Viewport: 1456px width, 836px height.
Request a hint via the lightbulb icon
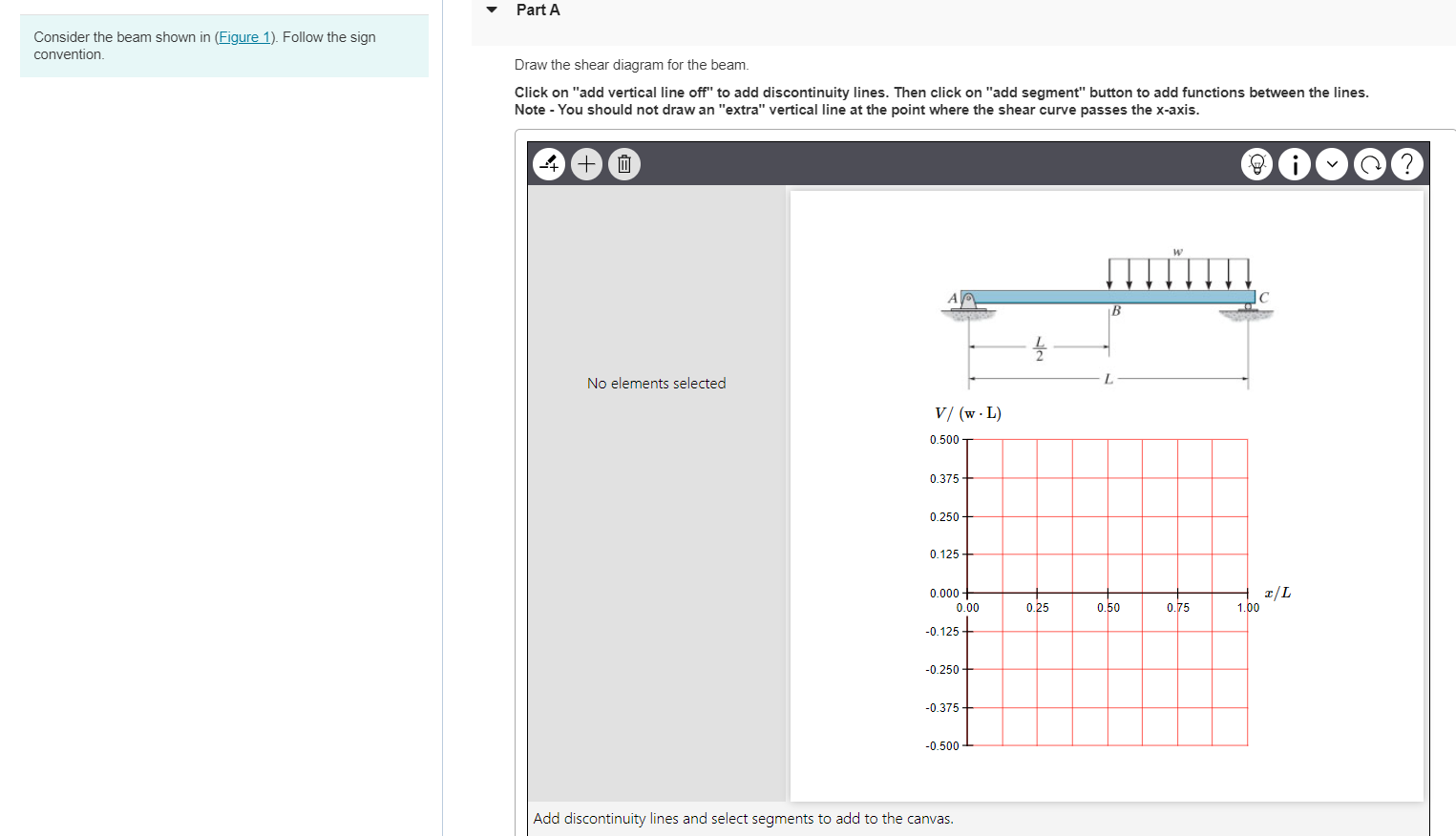pyautogui.click(x=1256, y=163)
